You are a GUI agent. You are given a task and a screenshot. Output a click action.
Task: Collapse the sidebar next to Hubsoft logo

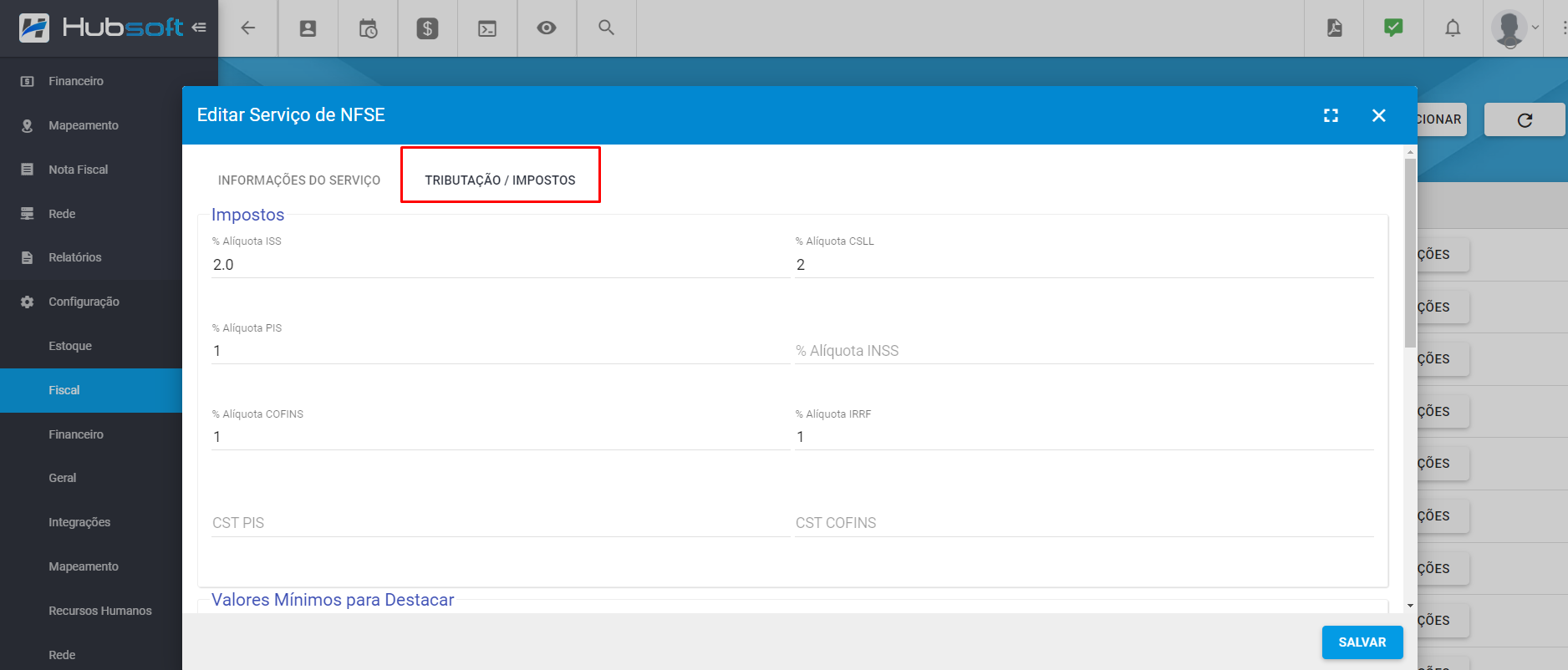pos(199,28)
